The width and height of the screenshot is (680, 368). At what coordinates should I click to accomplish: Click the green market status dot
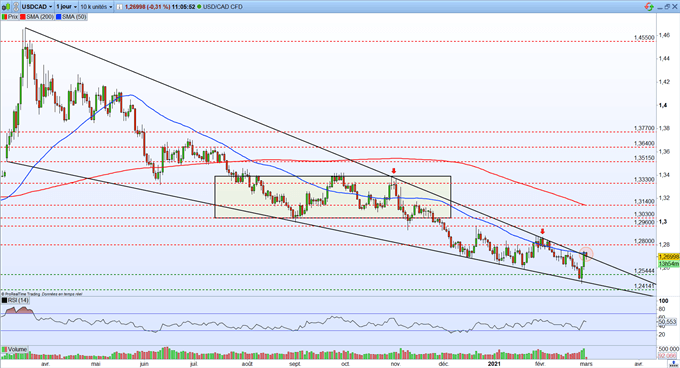[x=199, y=7]
